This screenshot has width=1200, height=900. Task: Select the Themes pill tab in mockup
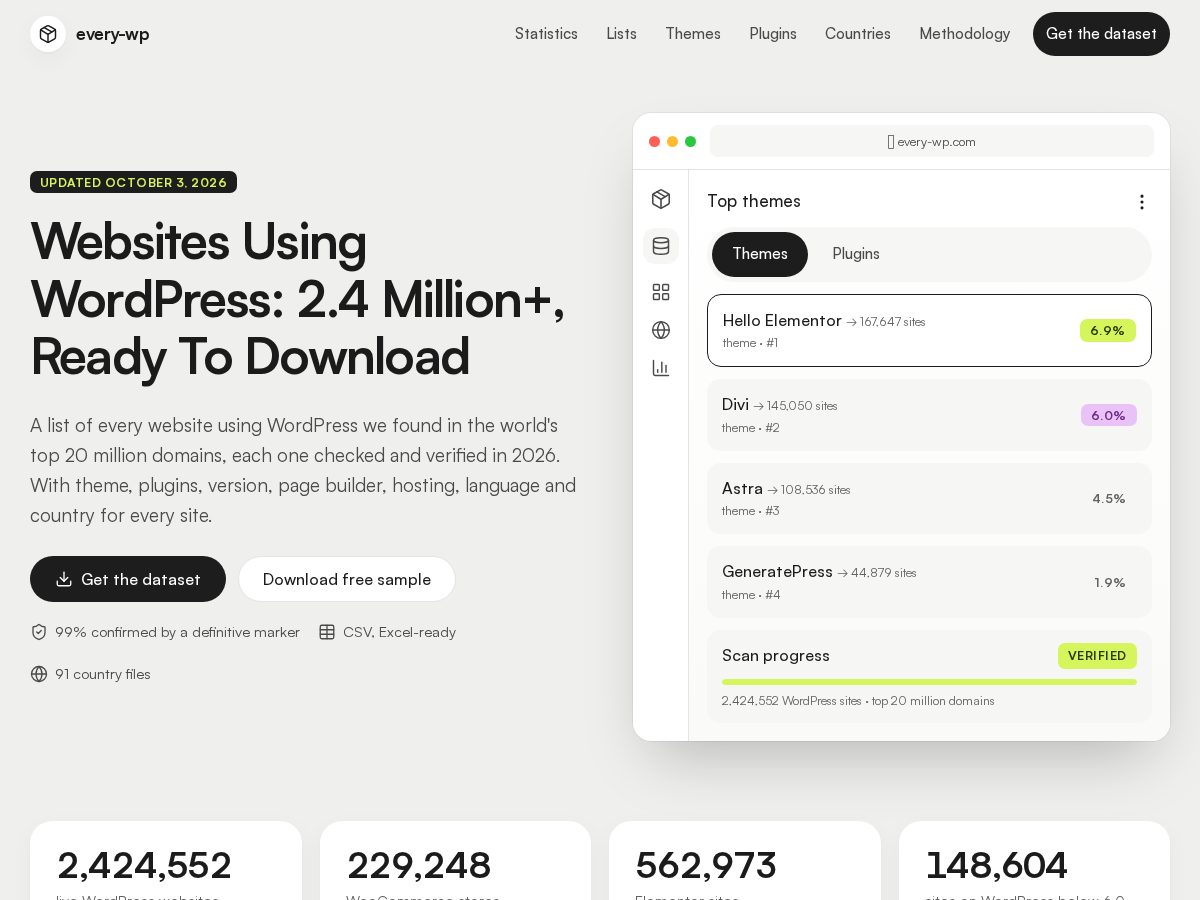click(x=760, y=254)
